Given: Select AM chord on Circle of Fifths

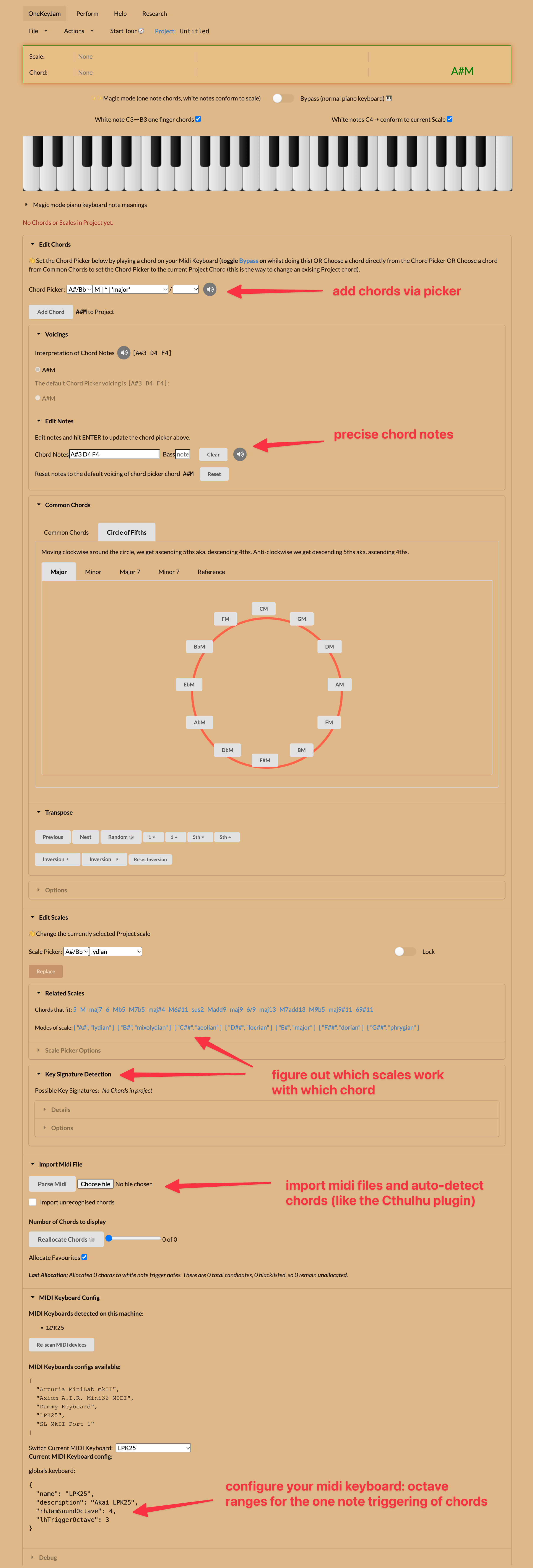Looking at the screenshot, I should (x=339, y=684).
